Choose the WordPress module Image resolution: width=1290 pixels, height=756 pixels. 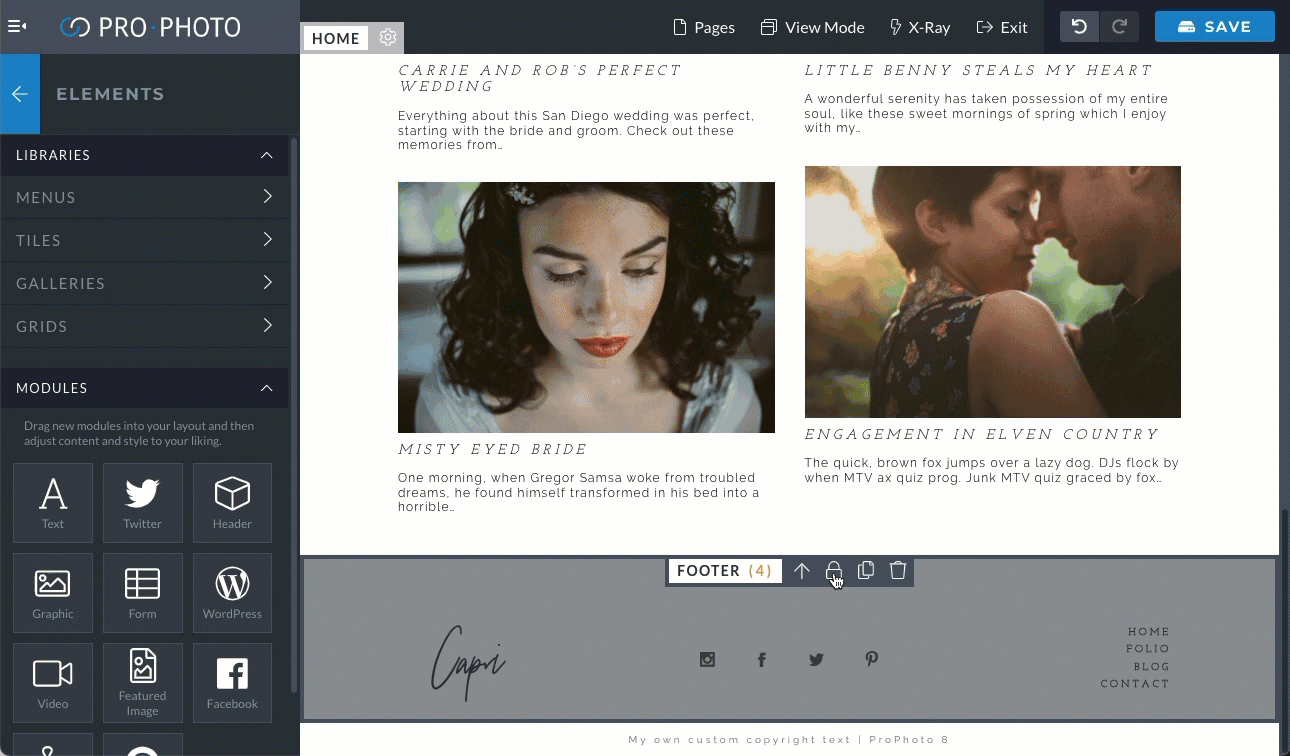[232, 593]
